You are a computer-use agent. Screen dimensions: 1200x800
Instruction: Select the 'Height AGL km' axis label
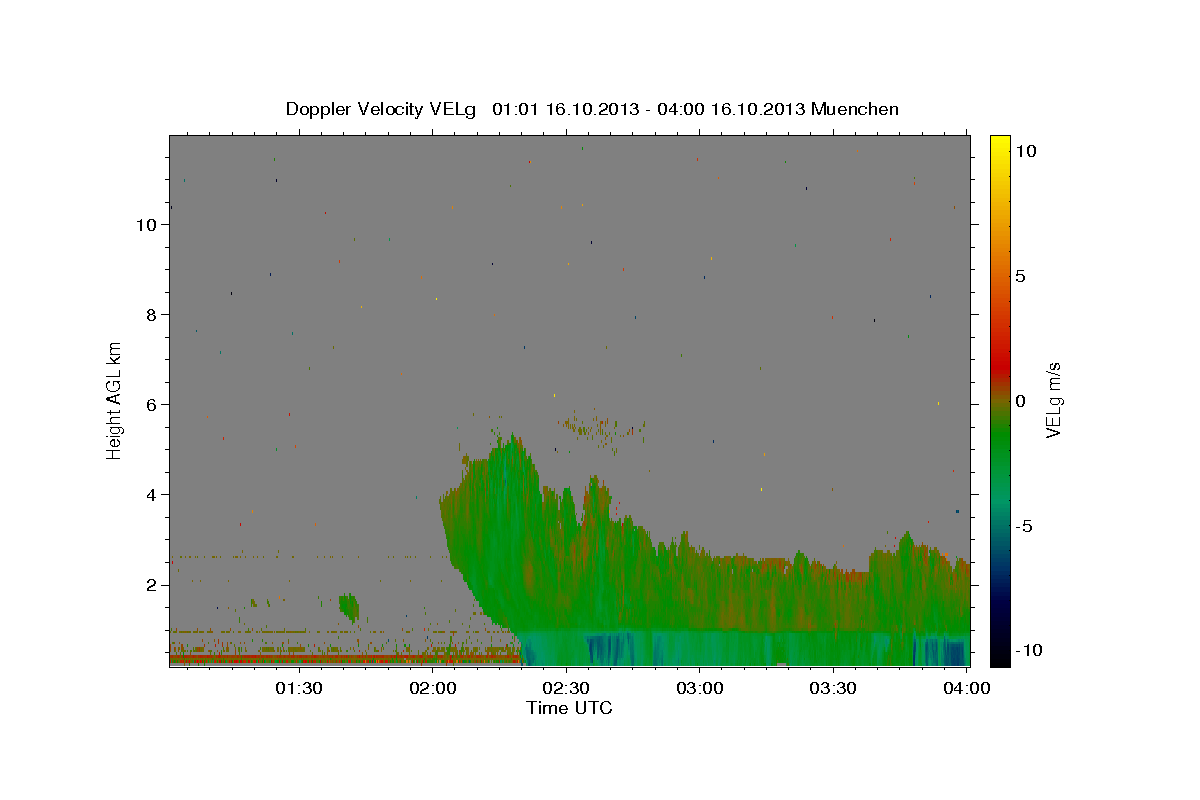115,400
